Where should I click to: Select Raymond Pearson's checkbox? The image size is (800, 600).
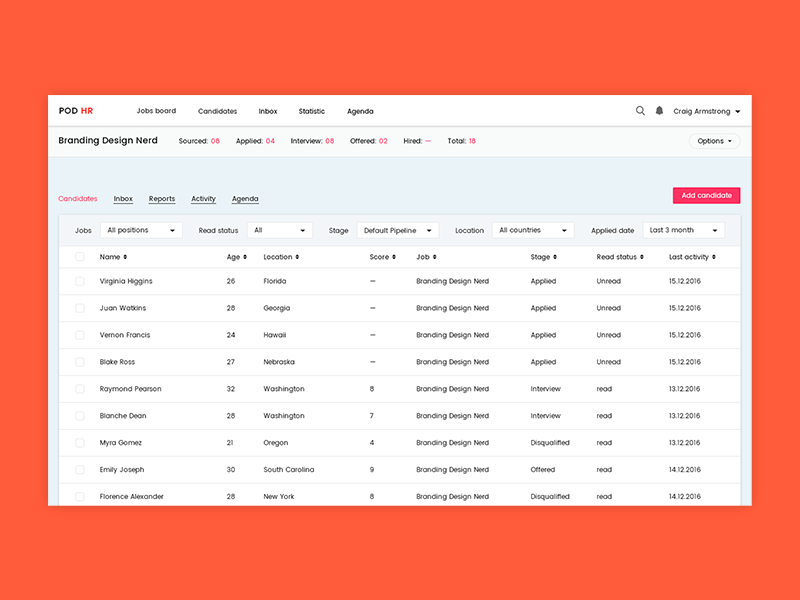click(x=80, y=389)
